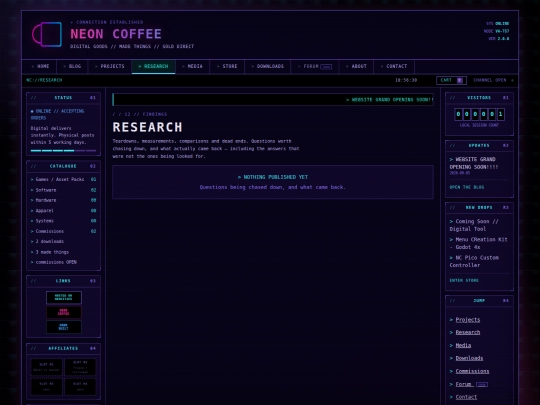The width and height of the screenshot is (540, 405).
Task: Click affiliate Slot 02
Action: tap(80, 367)
